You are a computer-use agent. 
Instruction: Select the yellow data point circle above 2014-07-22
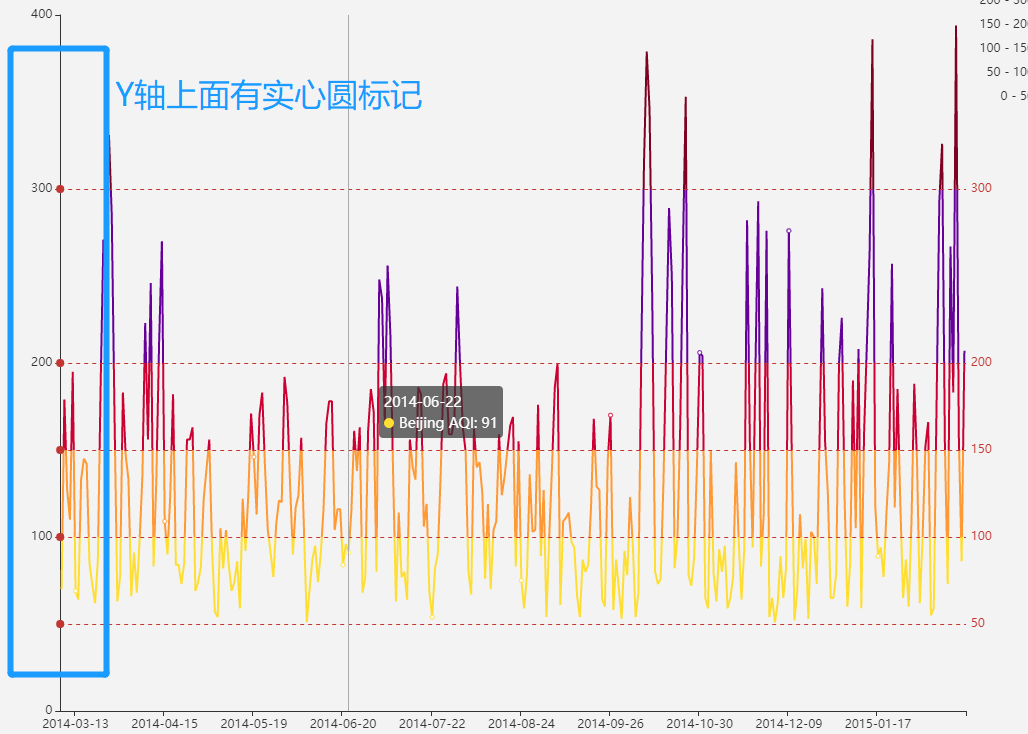[432, 617]
